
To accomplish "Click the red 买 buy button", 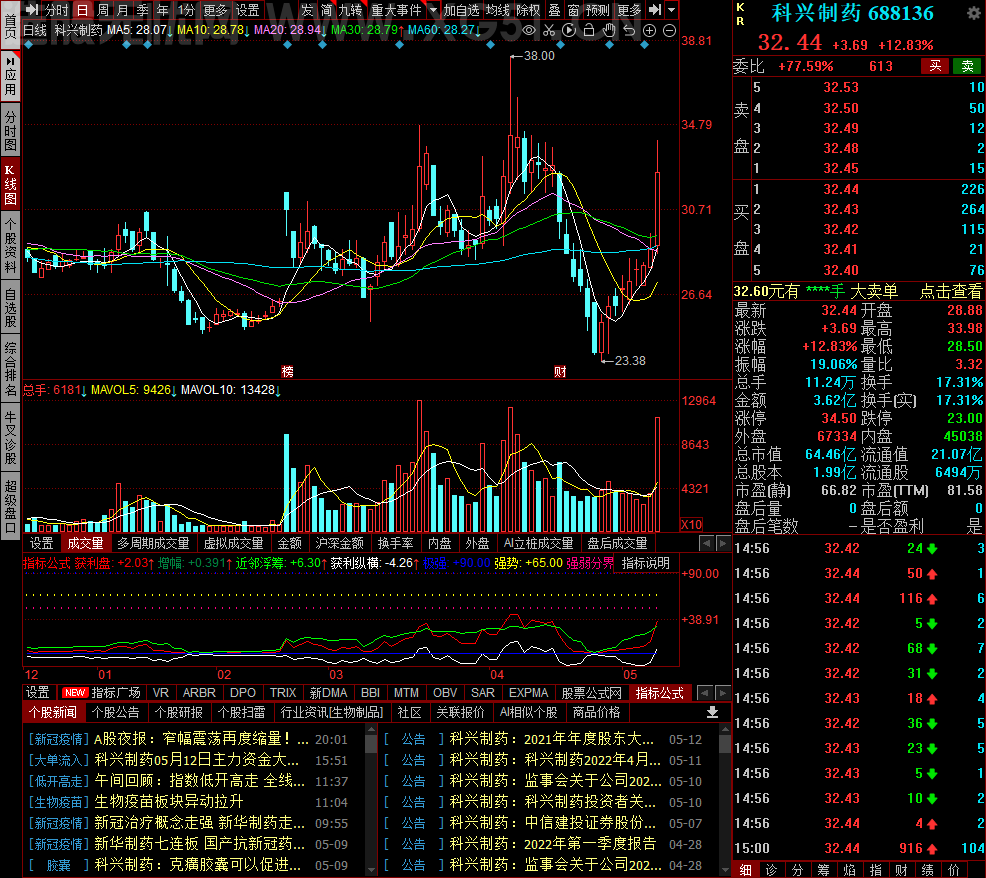I will pyautogui.click(x=935, y=66).
